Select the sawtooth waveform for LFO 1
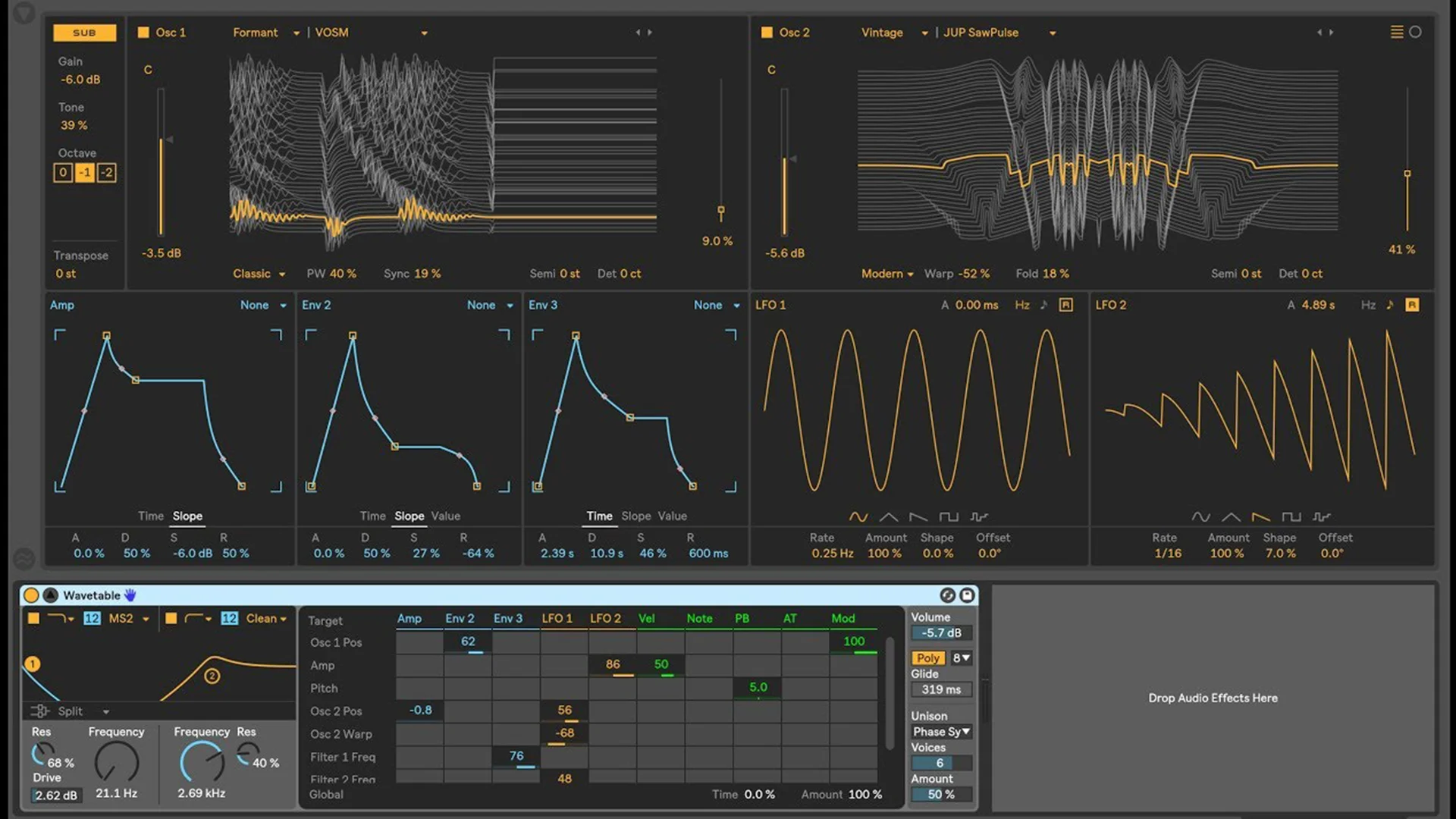Screen dimensions: 1456x819 [x=918, y=517]
